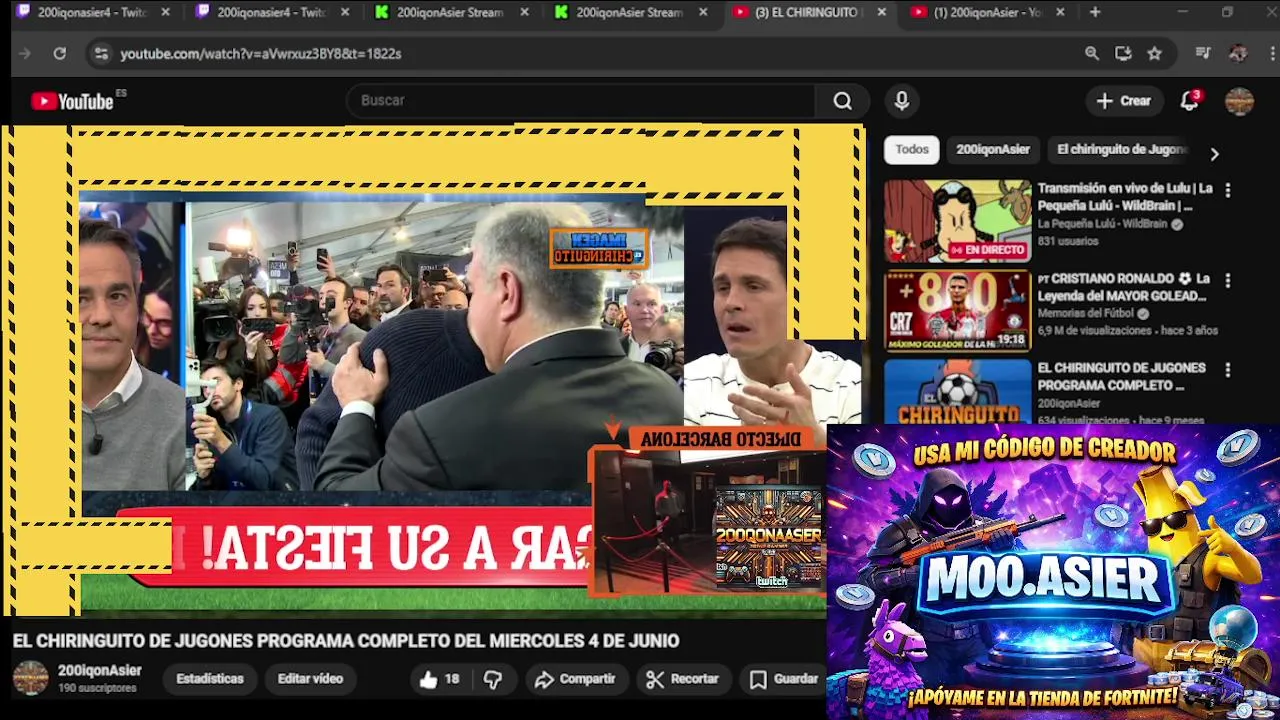Open La Pequeña Lulú live thumbnail
Image resolution: width=1280 pixels, height=720 pixels.
click(x=957, y=221)
